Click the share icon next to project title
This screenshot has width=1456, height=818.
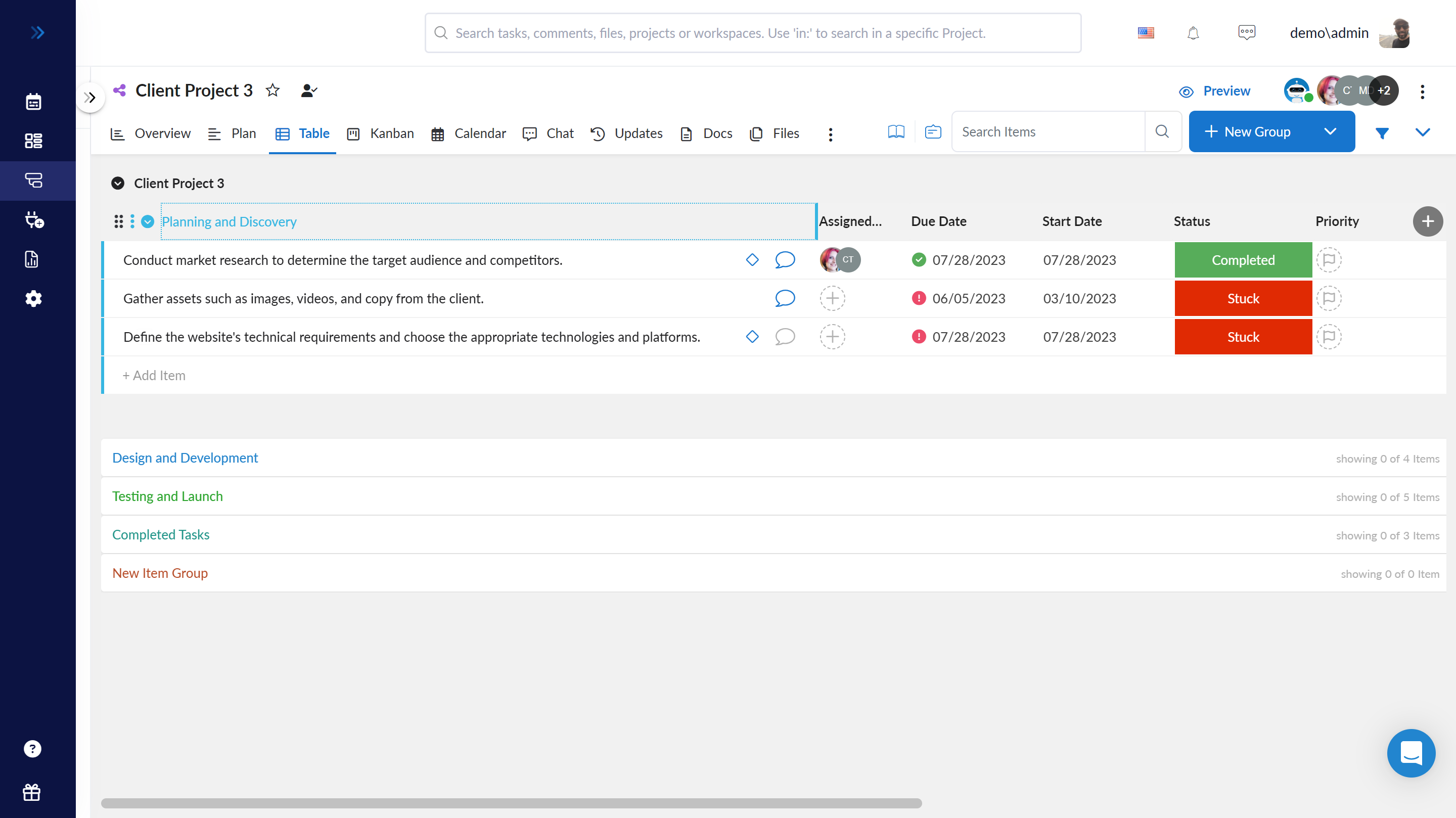coord(119,90)
